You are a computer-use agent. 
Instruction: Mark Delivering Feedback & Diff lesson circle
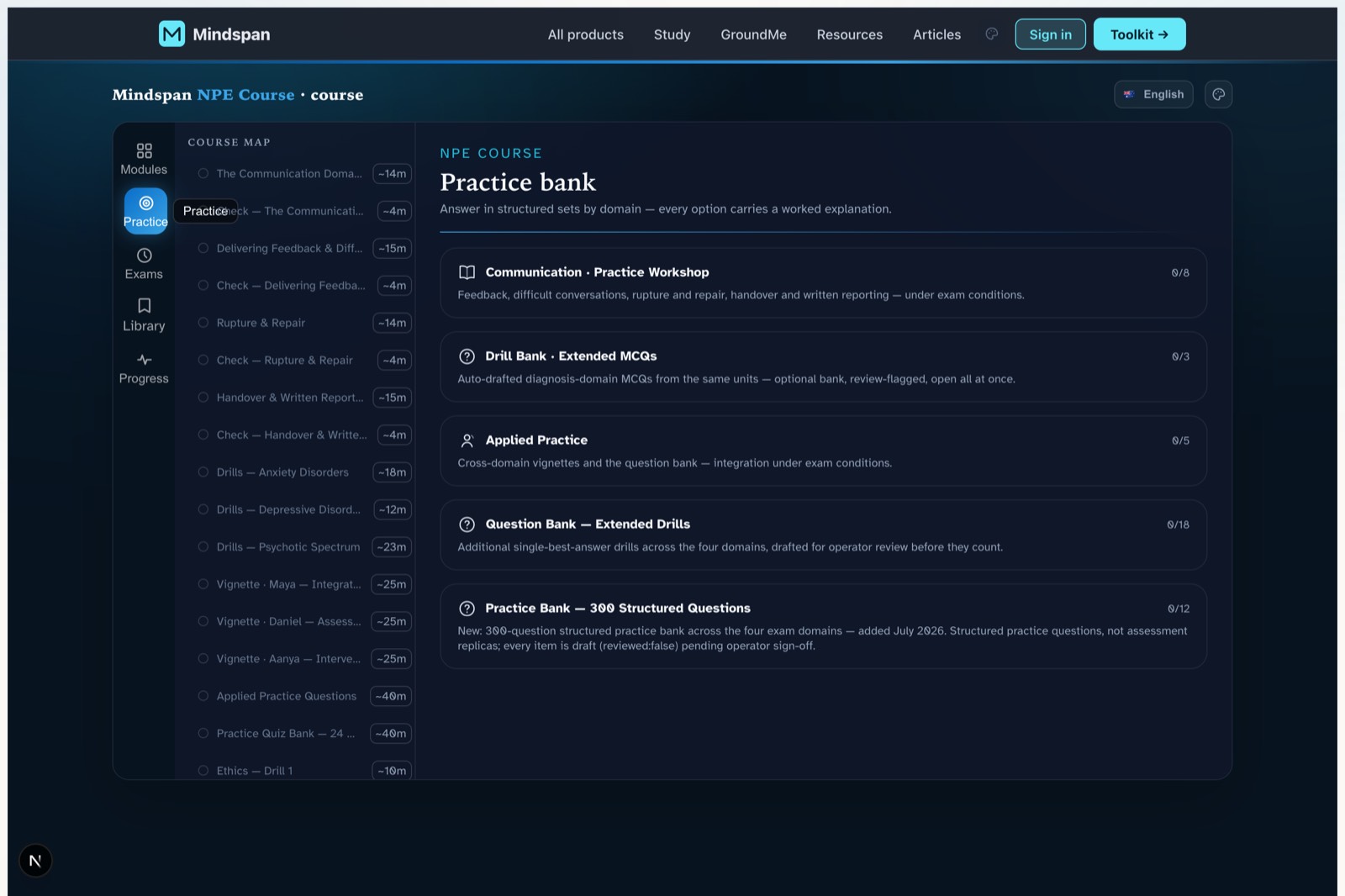coord(203,248)
